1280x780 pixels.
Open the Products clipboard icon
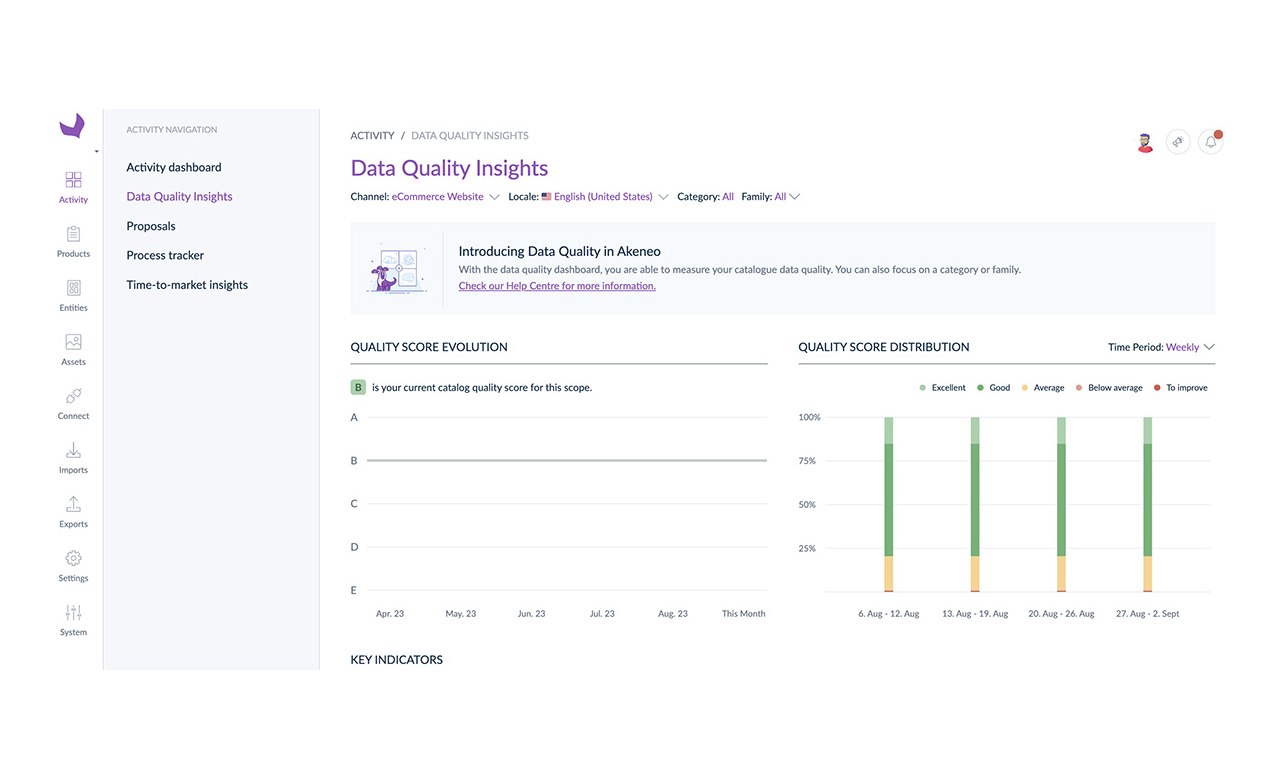coord(73,234)
